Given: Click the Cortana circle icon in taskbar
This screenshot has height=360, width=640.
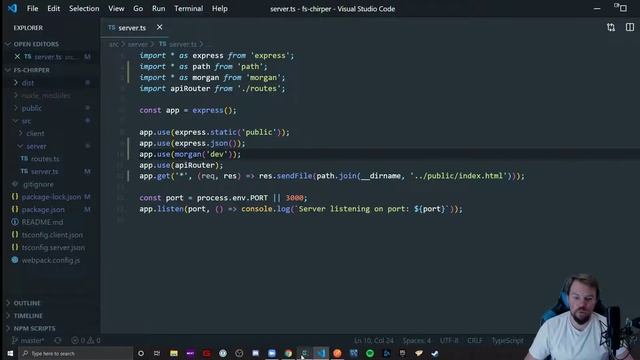Looking at the screenshot, I should point(141,353).
